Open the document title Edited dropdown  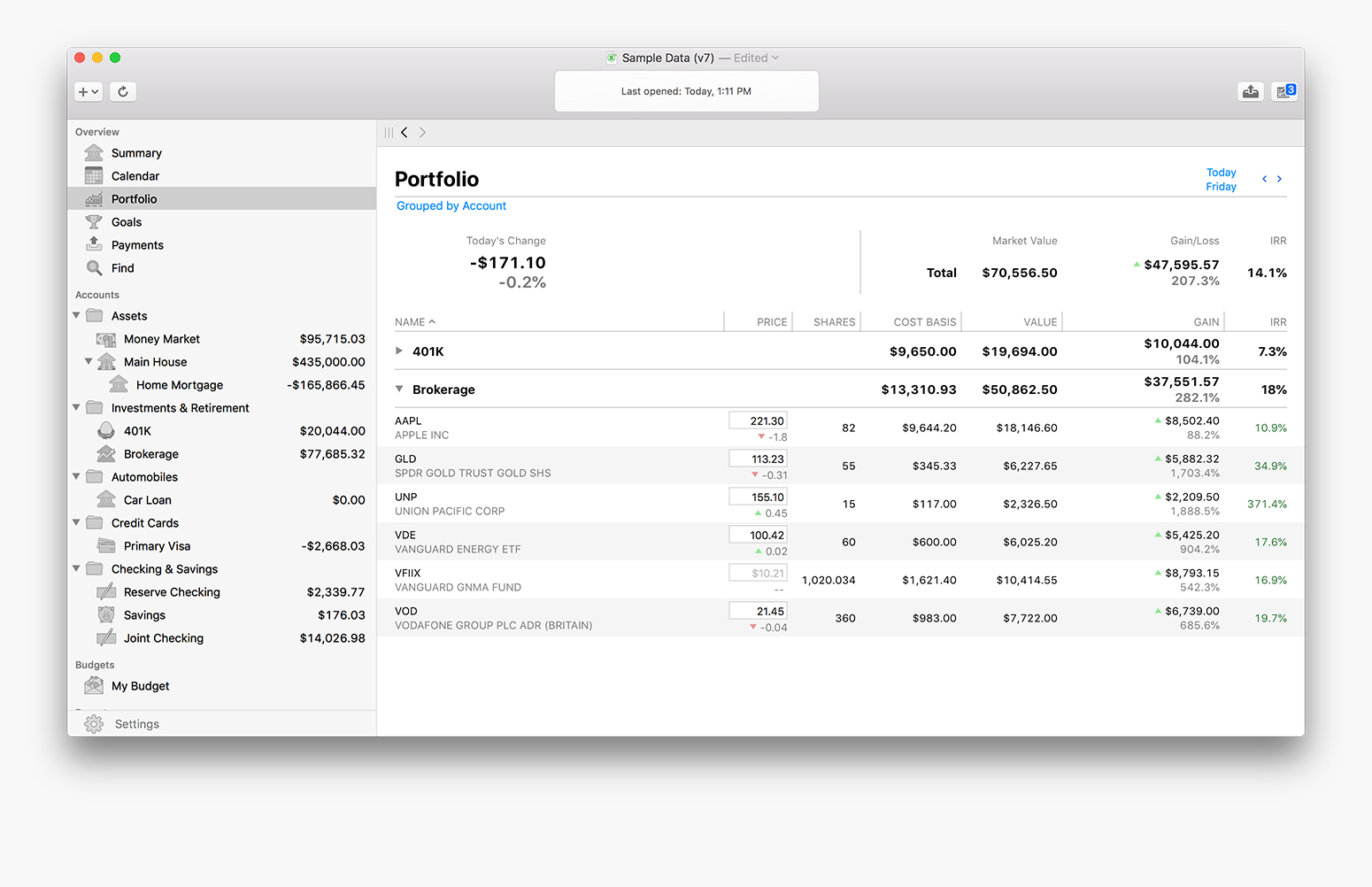point(757,58)
